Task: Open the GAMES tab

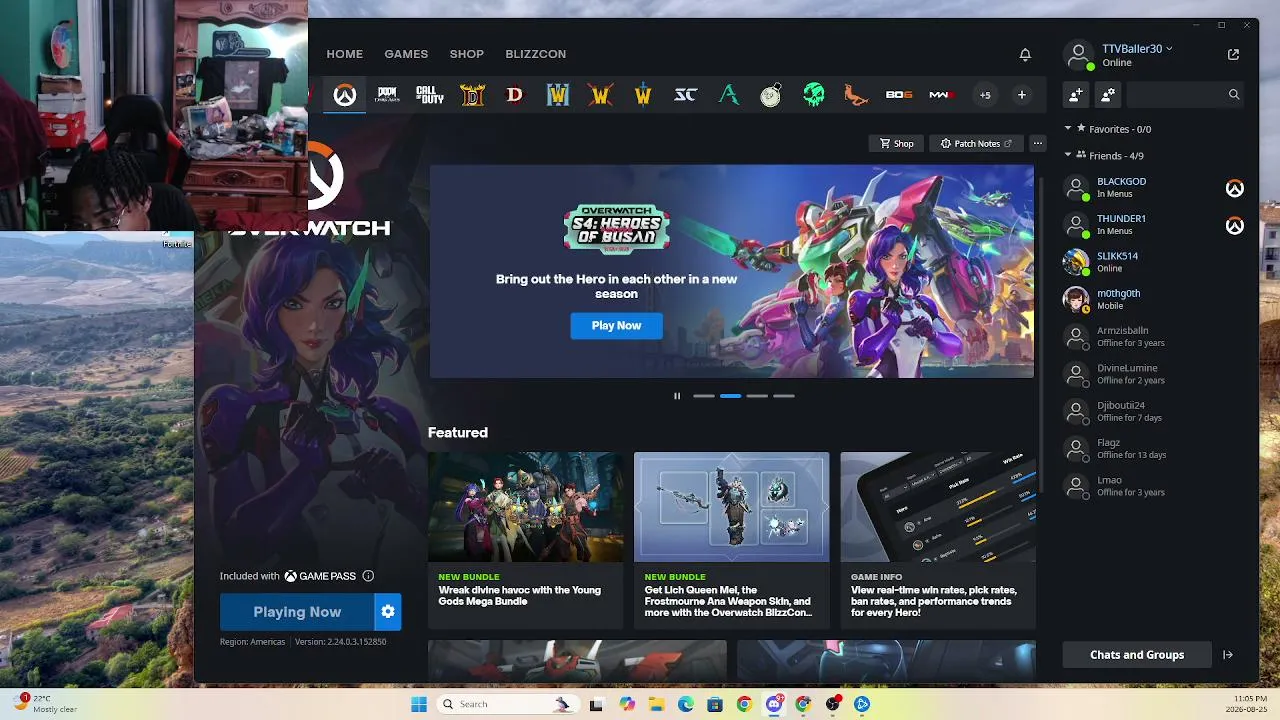Action: point(406,54)
